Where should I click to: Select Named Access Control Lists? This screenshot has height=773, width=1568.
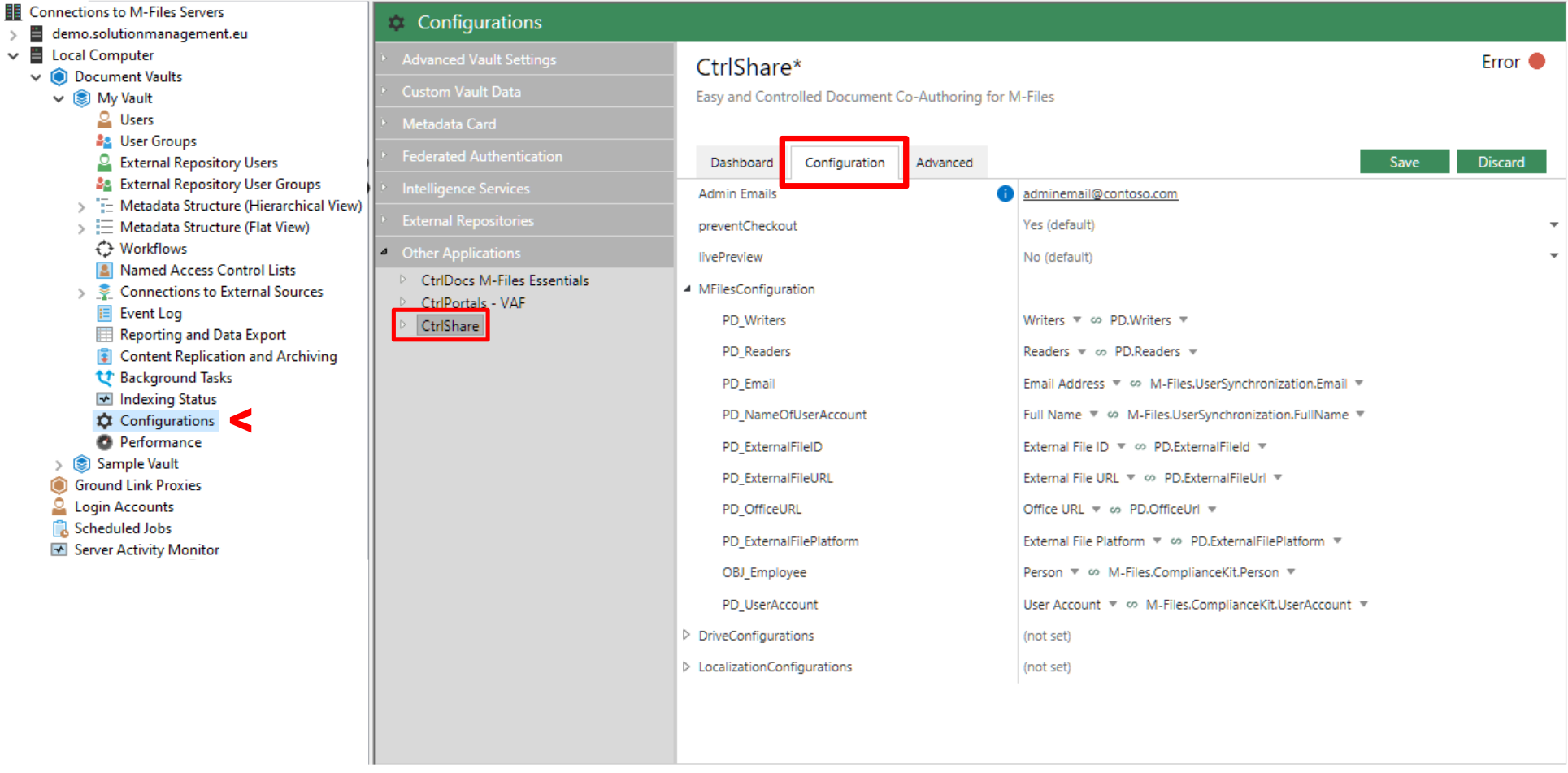click(x=206, y=269)
